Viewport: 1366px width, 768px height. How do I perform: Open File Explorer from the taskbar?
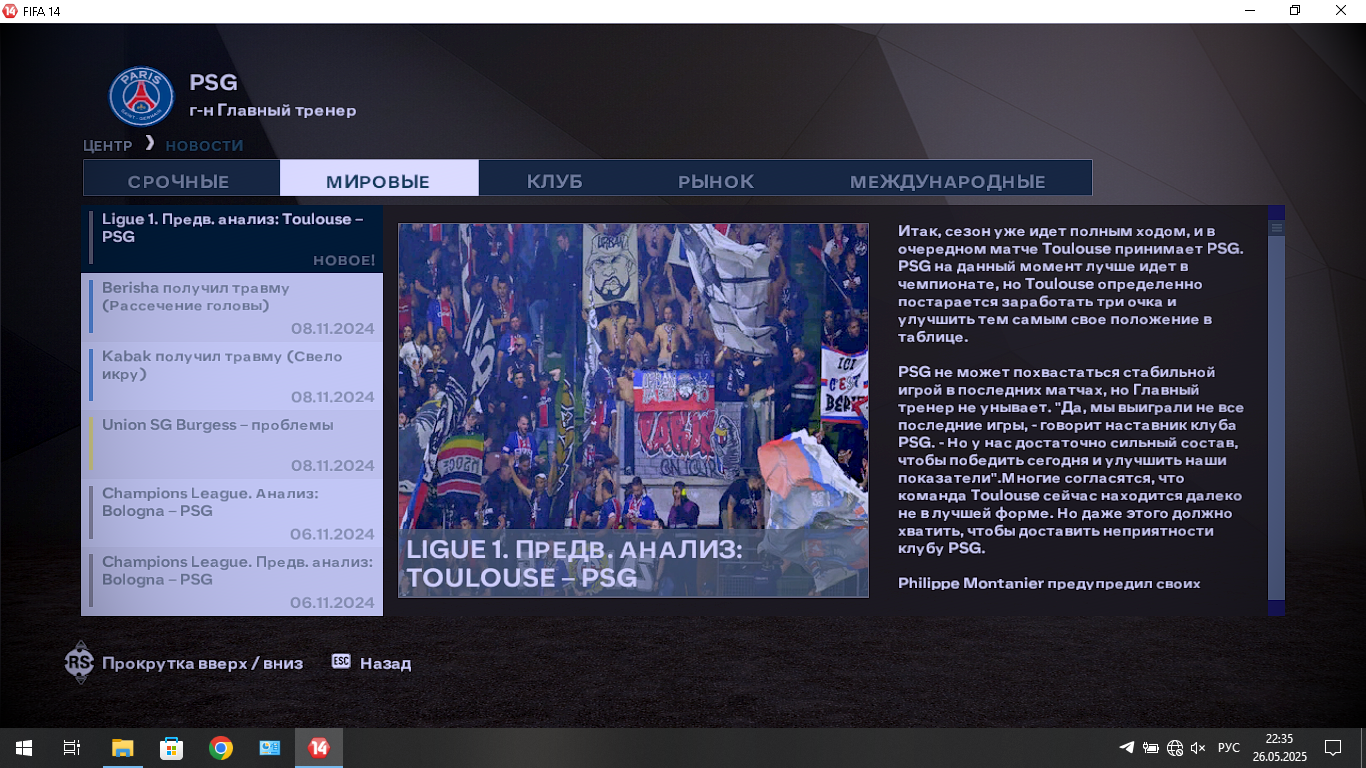(122, 748)
